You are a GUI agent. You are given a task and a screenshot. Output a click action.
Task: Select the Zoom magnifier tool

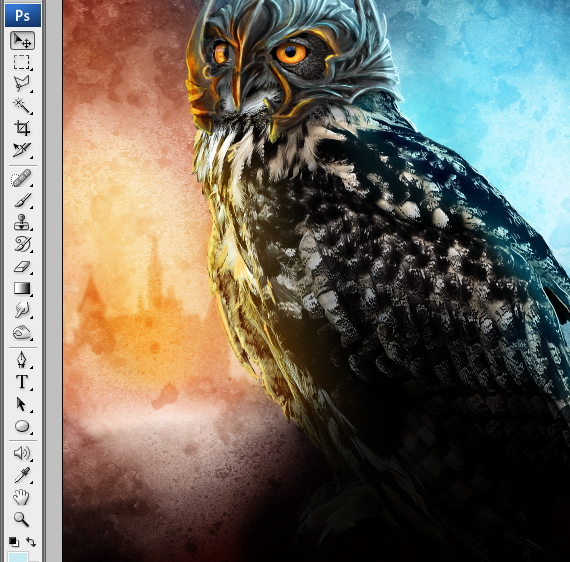[21, 519]
